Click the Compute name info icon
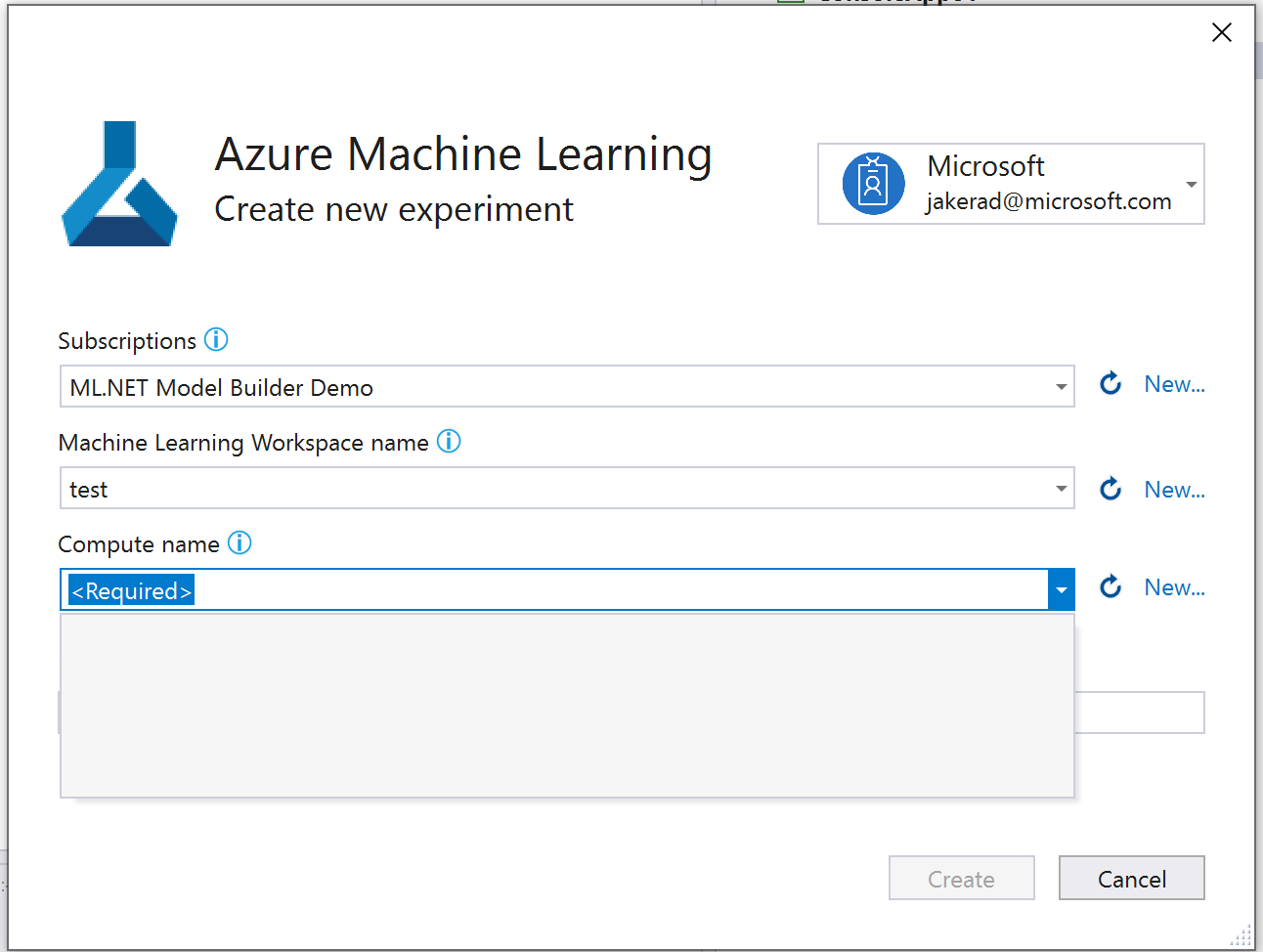Viewport: 1263px width, 952px height. click(240, 543)
